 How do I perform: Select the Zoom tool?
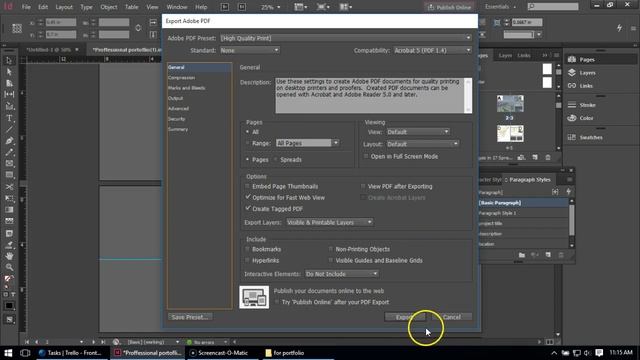click(x=9, y=267)
